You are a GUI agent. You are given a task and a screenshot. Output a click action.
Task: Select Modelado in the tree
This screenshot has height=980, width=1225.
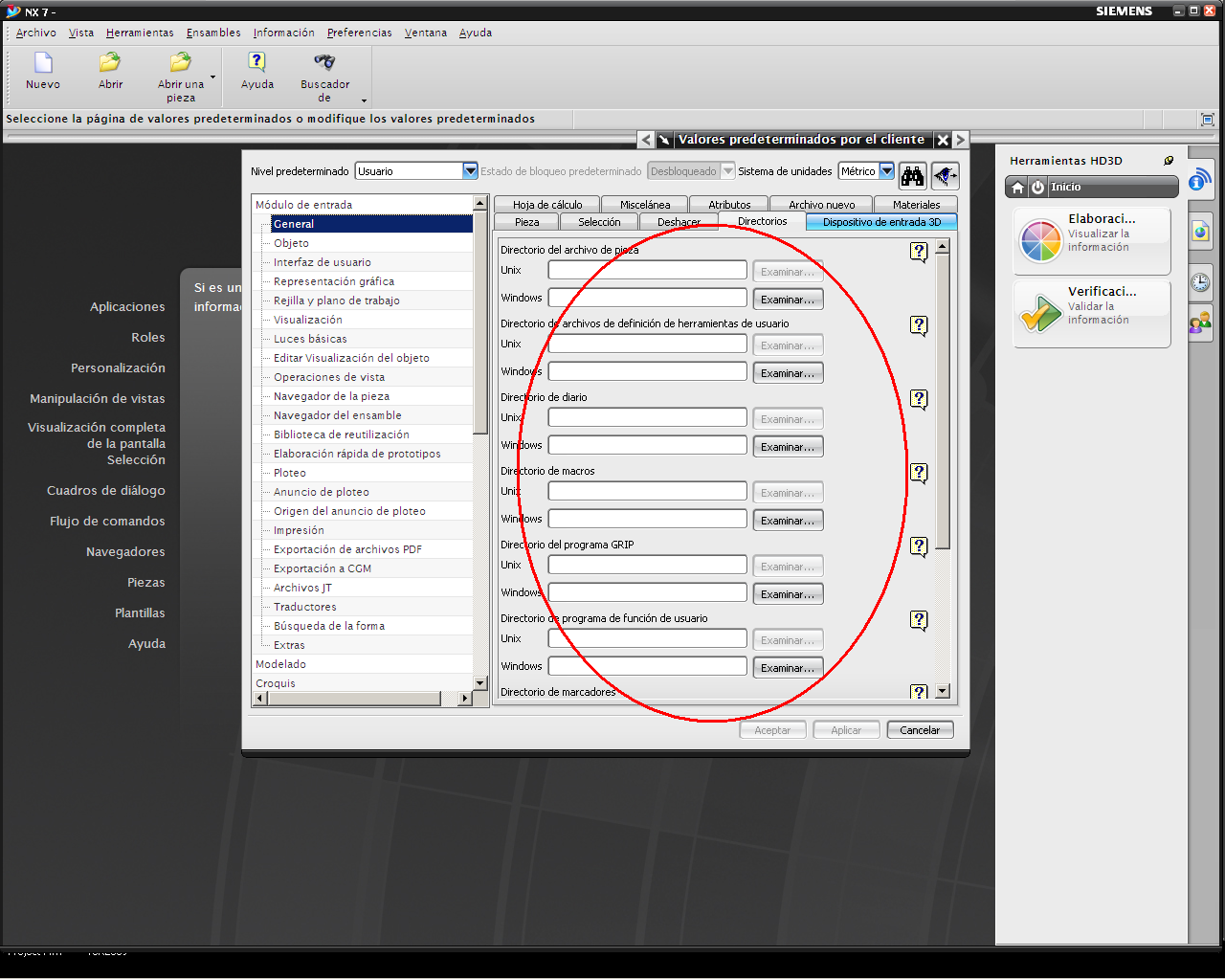(280, 664)
